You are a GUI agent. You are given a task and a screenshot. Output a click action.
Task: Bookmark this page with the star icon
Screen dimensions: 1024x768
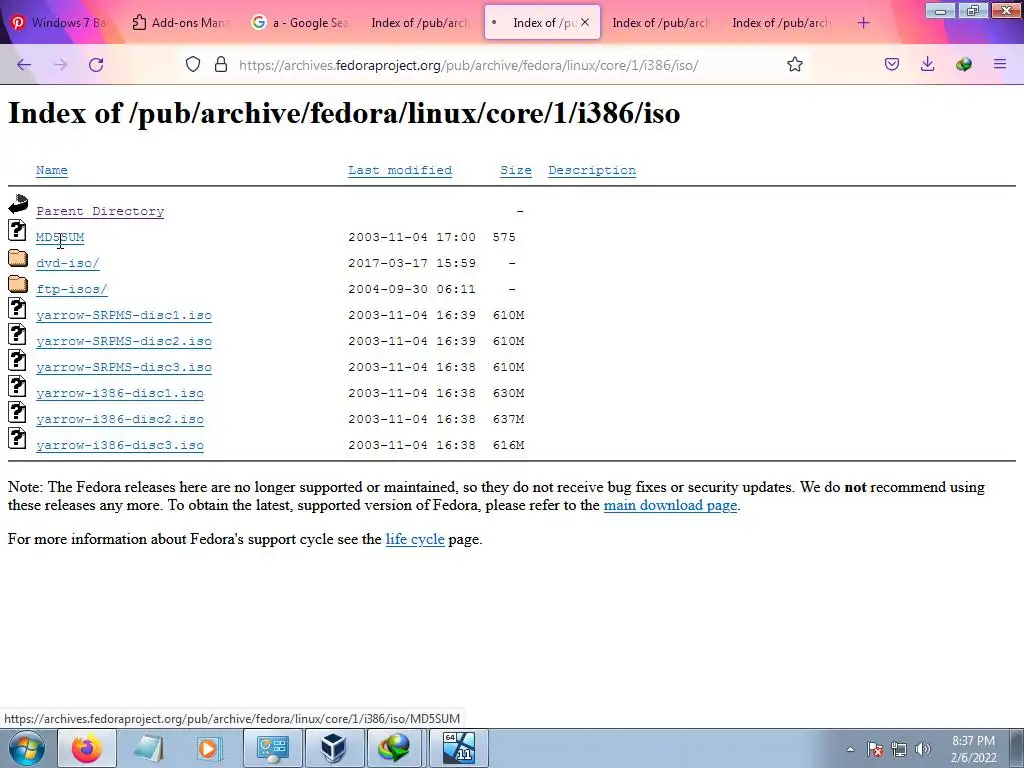pos(795,64)
